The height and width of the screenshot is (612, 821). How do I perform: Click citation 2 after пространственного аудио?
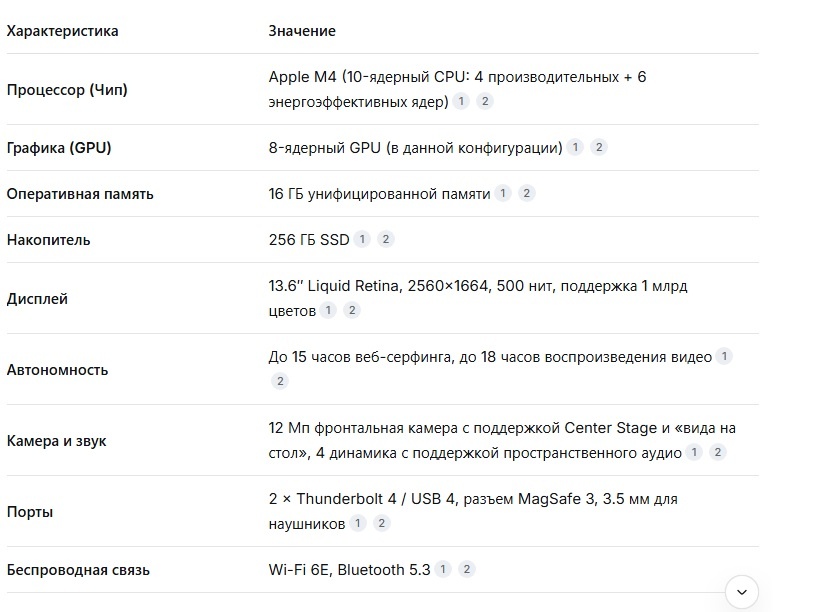pos(718,452)
